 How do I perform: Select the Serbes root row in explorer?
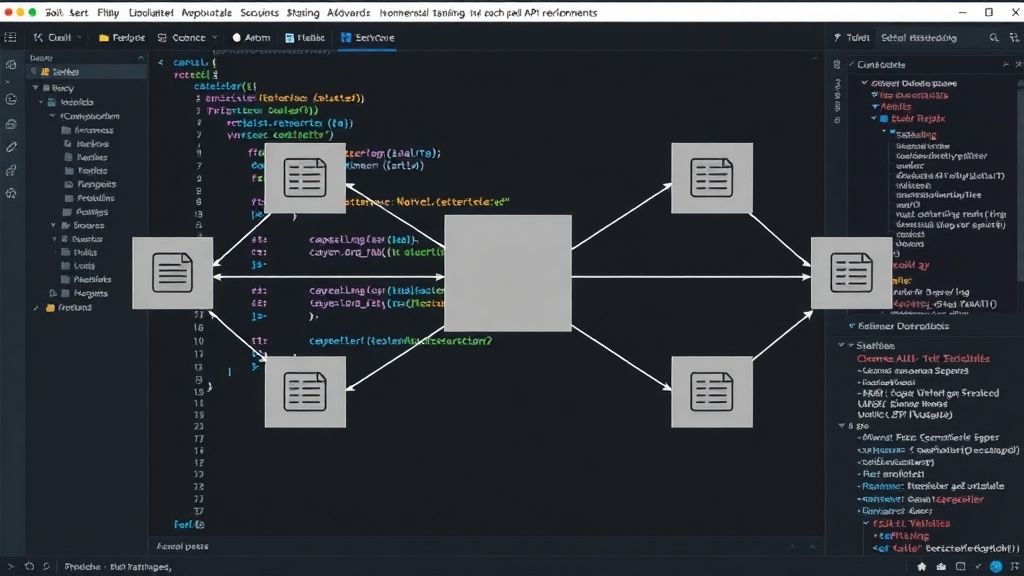coord(86,72)
